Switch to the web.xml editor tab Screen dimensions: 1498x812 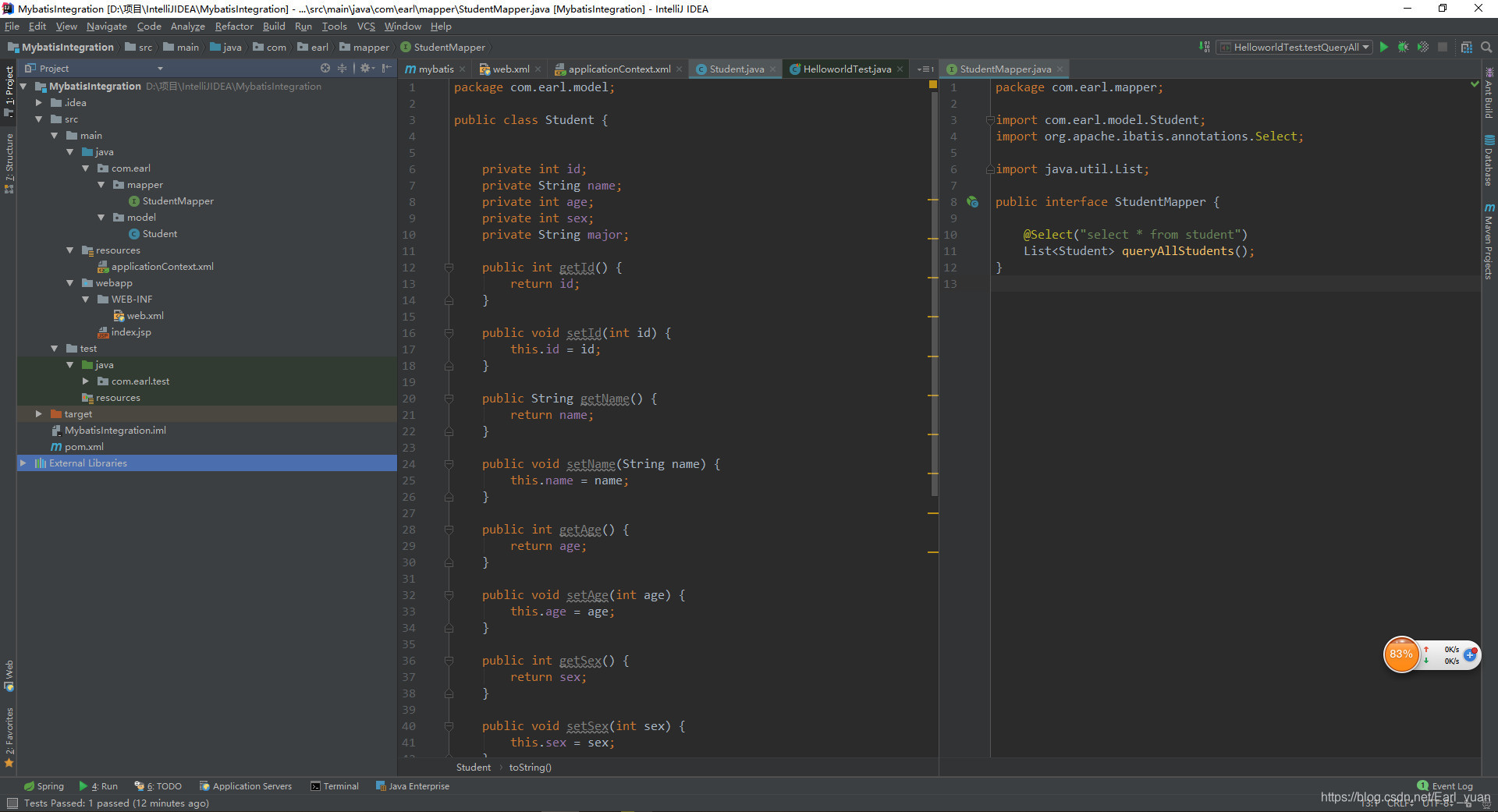coord(510,69)
